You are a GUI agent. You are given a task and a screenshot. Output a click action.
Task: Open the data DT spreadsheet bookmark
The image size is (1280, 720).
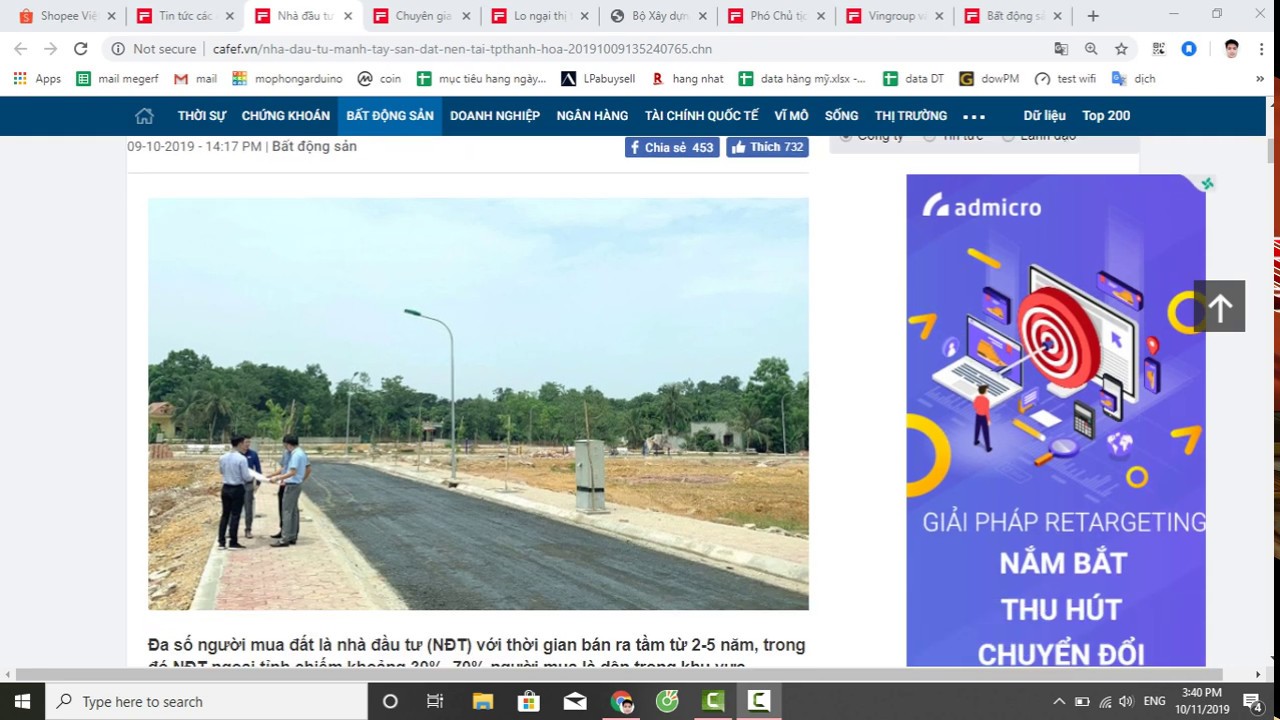(x=913, y=79)
